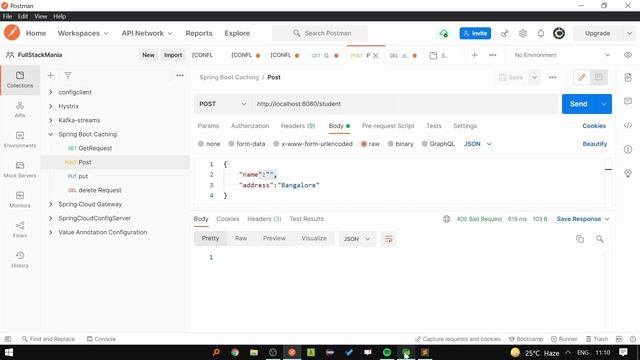Click the edit pencil build mode icon

coord(582,77)
